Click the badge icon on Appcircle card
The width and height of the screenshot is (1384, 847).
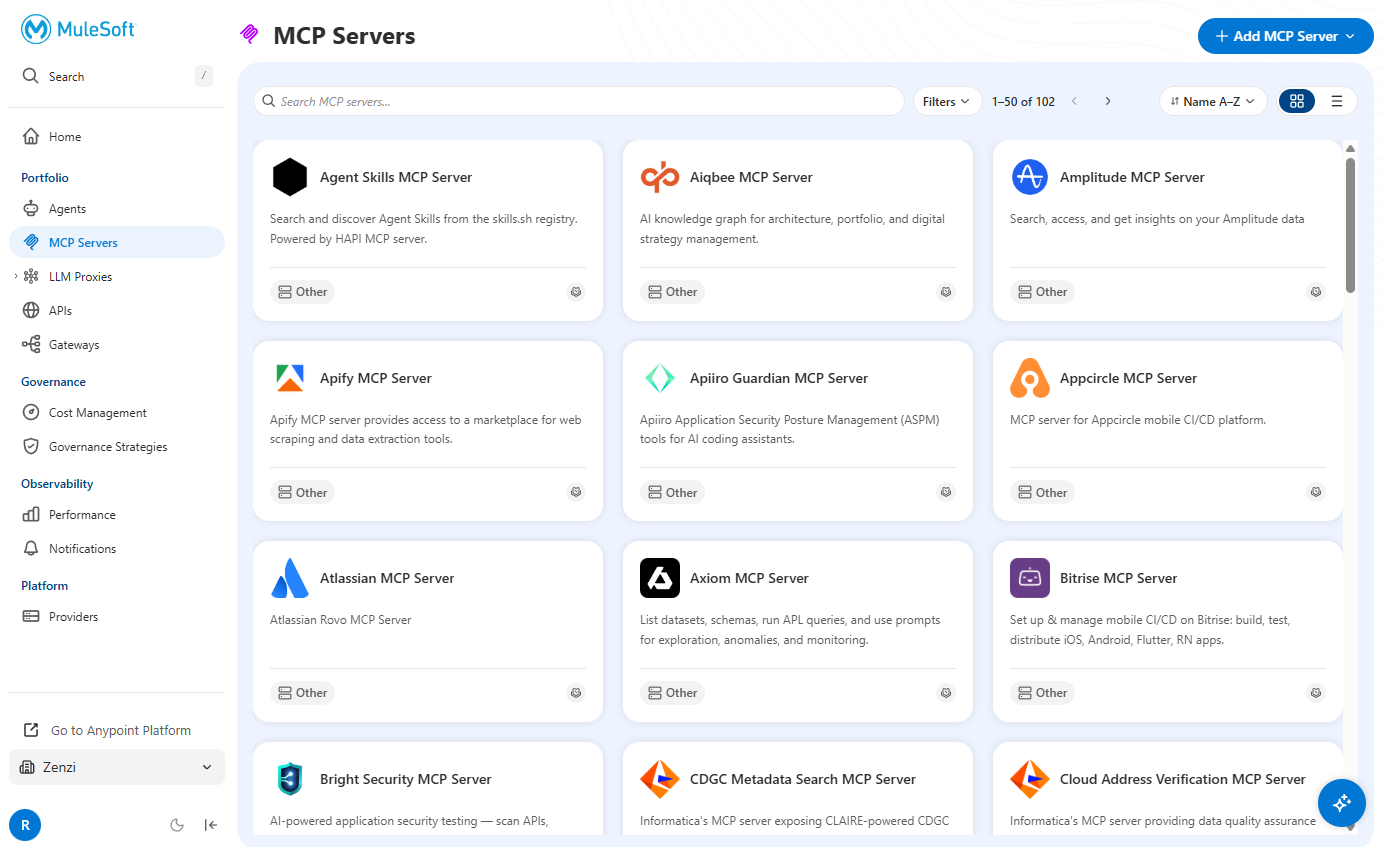coord(1316,492)
